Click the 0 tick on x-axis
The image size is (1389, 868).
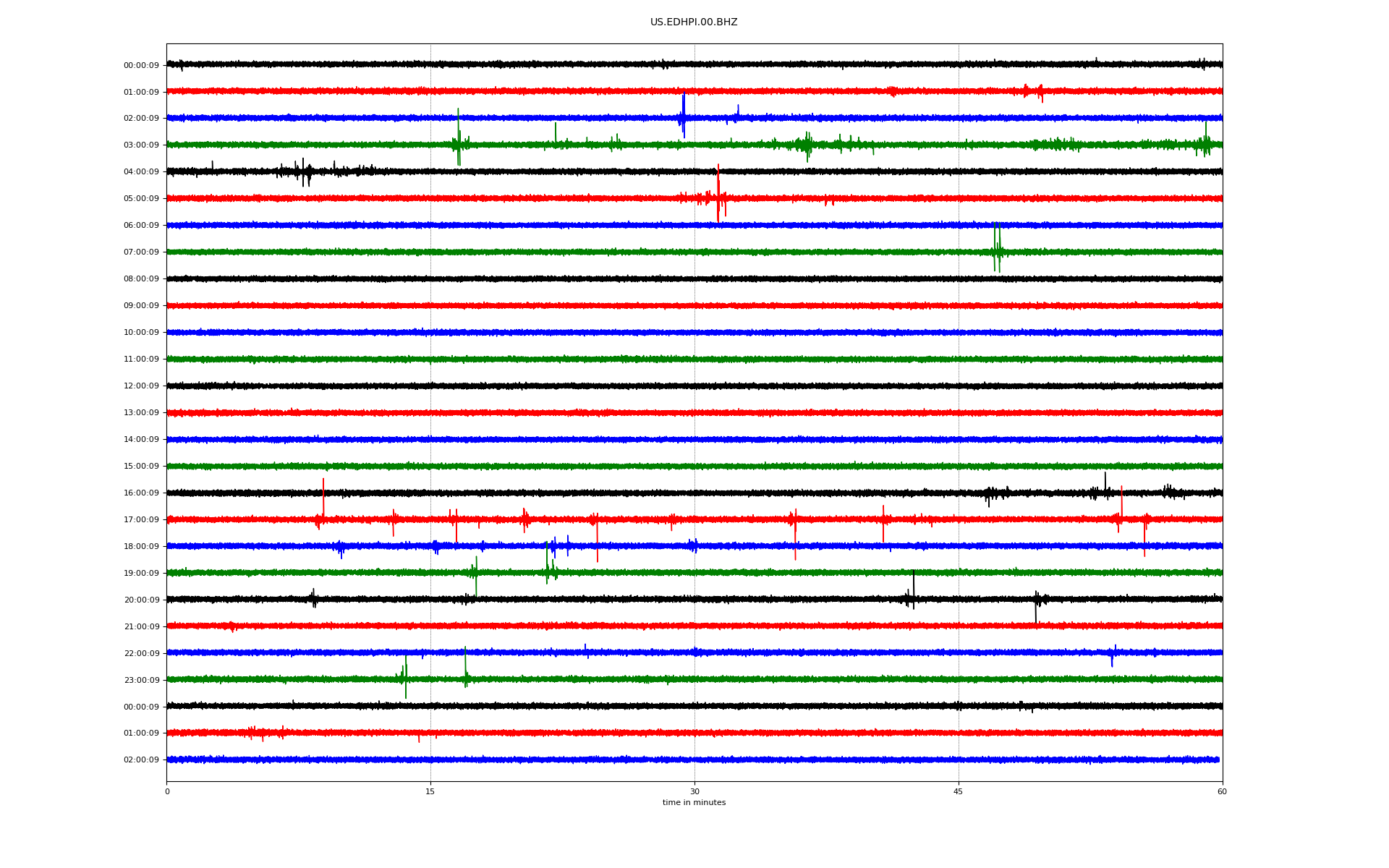(x=167, y=792)
